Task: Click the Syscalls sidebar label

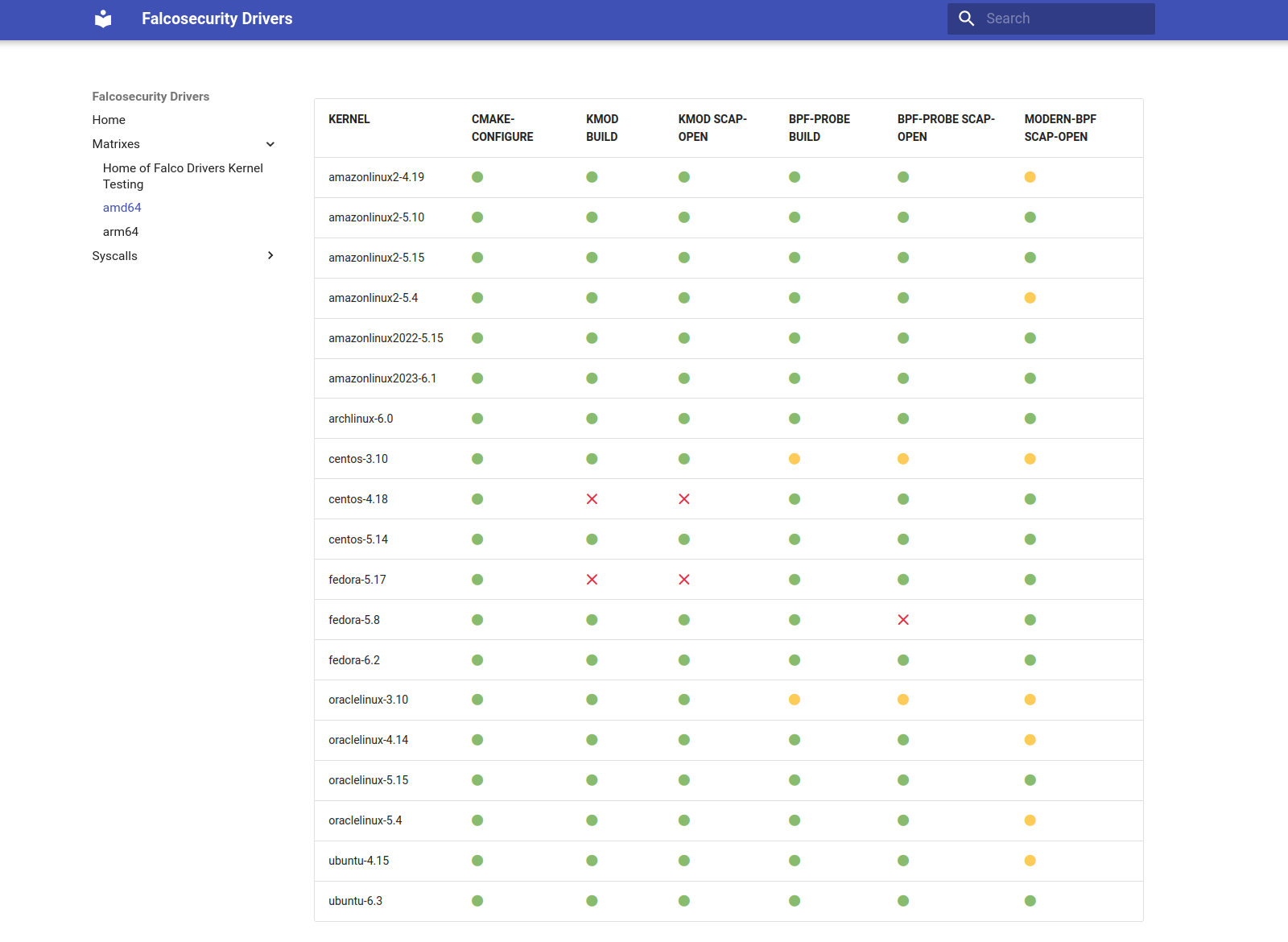Action: 115,256
